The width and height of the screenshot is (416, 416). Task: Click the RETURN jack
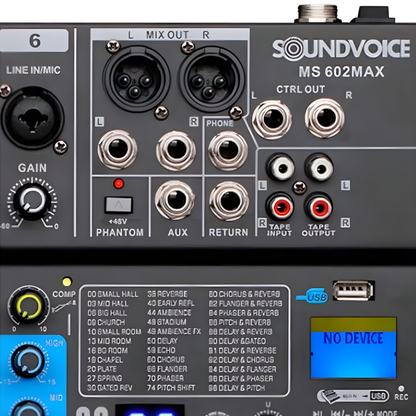tap(229, 201)
